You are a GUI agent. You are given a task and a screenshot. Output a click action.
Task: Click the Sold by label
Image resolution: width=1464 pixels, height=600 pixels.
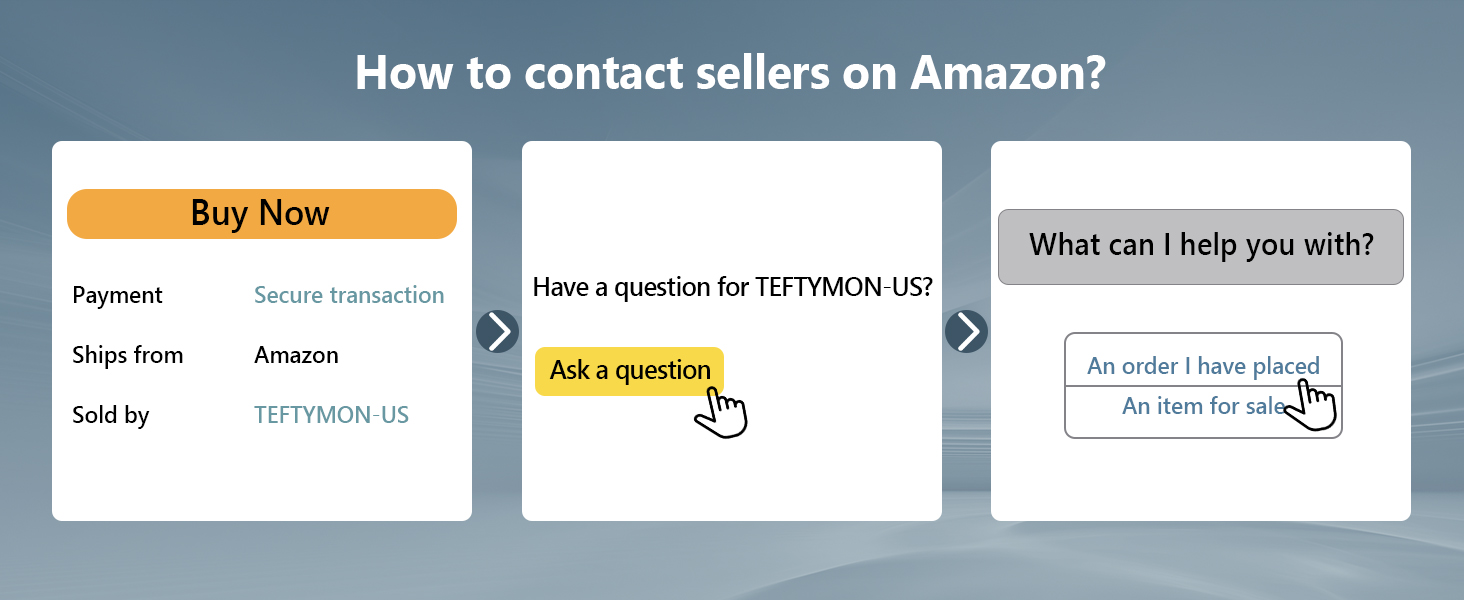pyautogui.click(x=110, y=415)
